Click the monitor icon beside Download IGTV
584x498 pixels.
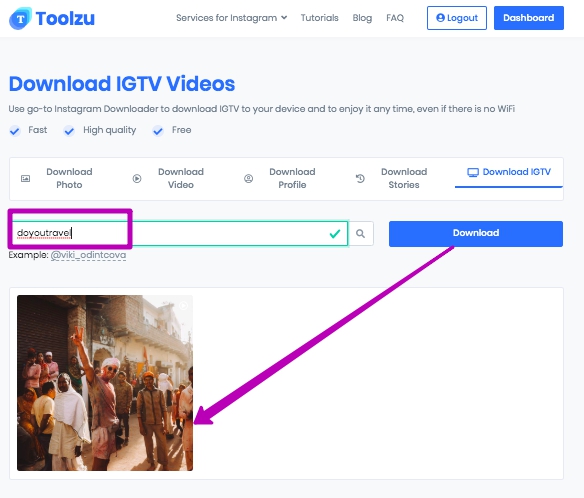coord(473,172)
